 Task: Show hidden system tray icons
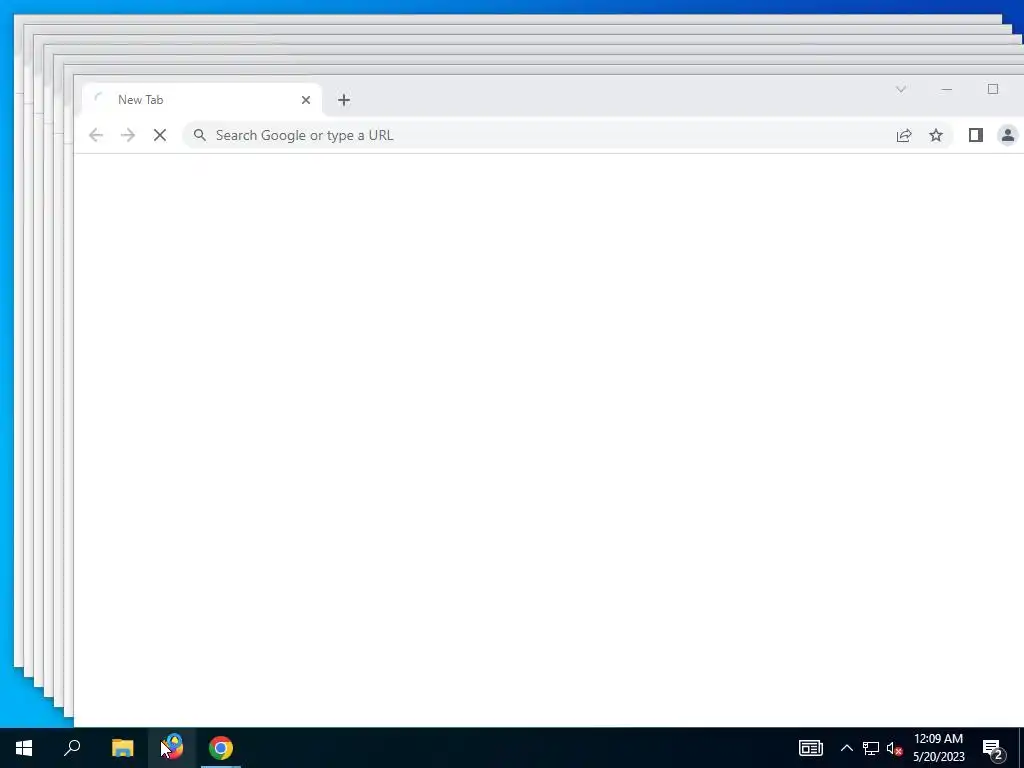click(846, 748)
